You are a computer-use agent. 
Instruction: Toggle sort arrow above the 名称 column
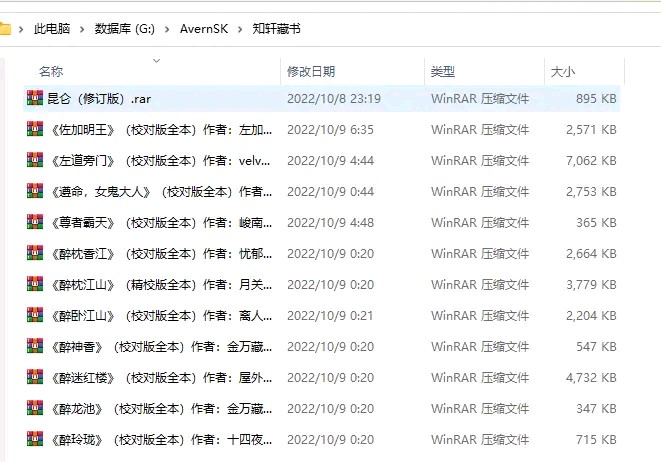[156, 61]
